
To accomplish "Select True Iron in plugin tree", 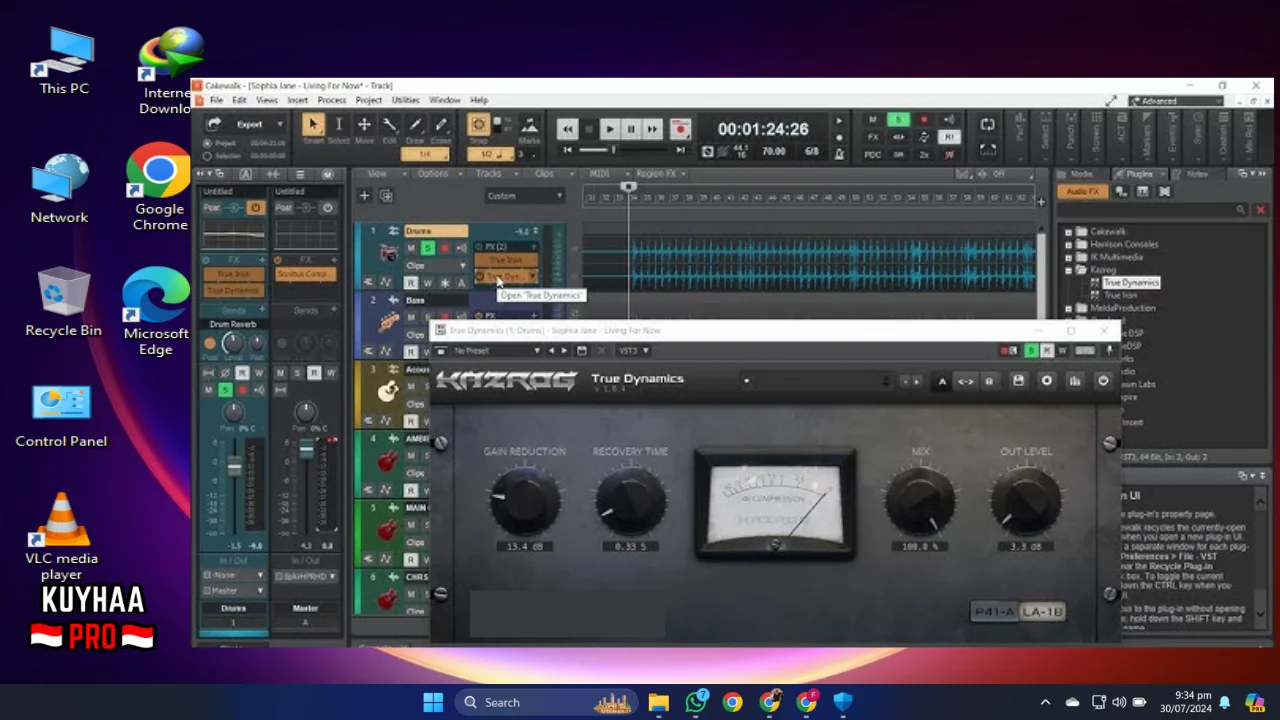I will (1120, 295).
